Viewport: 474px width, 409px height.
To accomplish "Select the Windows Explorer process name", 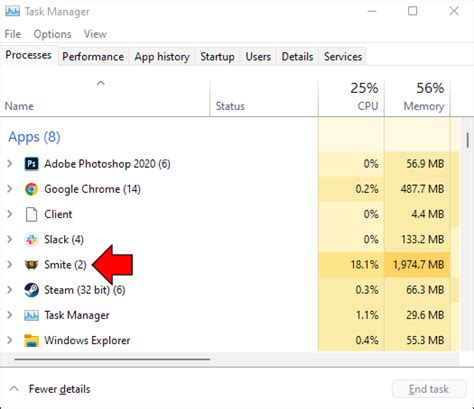I will pyautogui.click(x=87, y=340).
